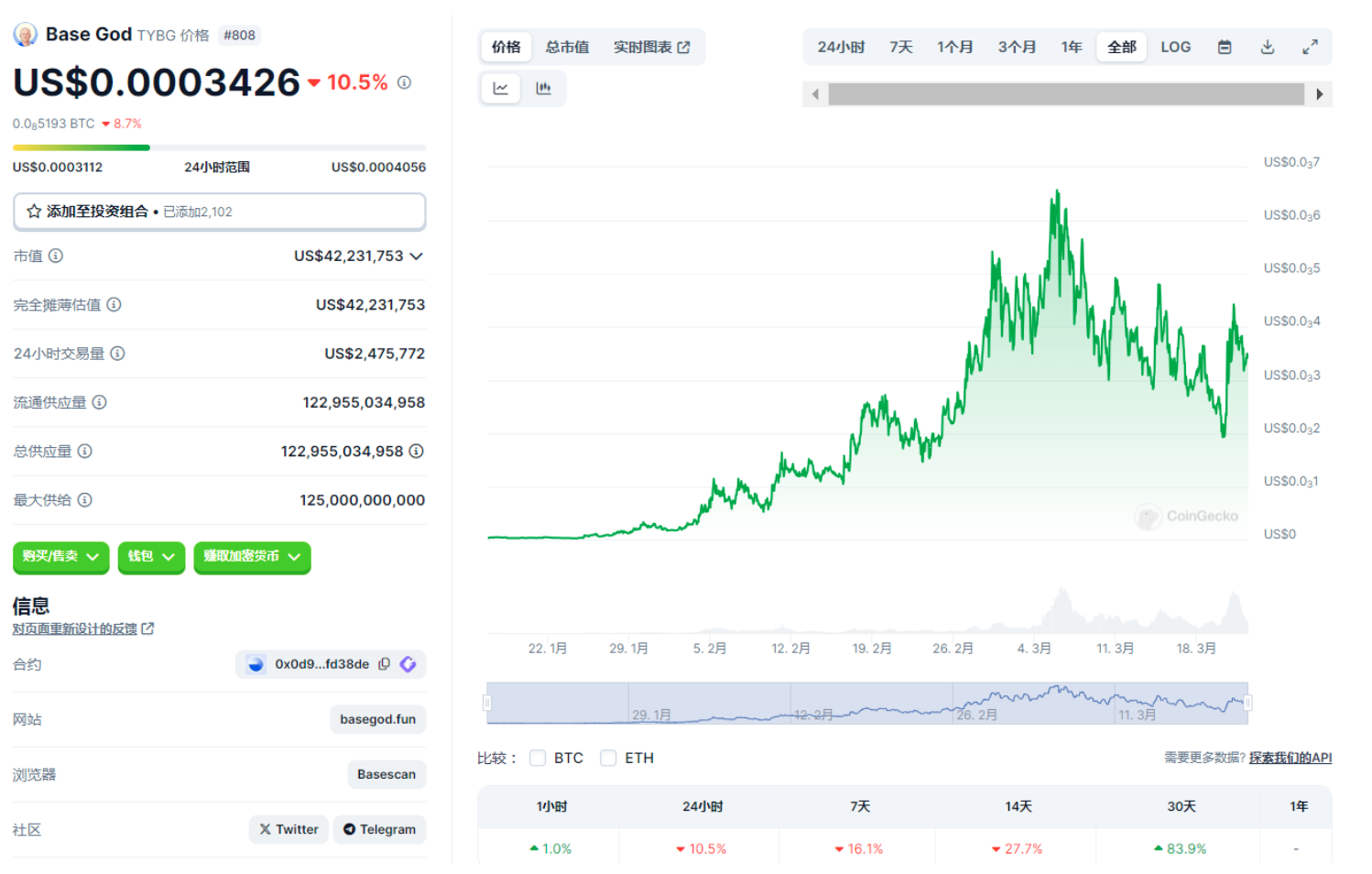This screenshot has height=874, width=1372.
Task: Click the left handle of chart range selector
Action: point(487,703)
